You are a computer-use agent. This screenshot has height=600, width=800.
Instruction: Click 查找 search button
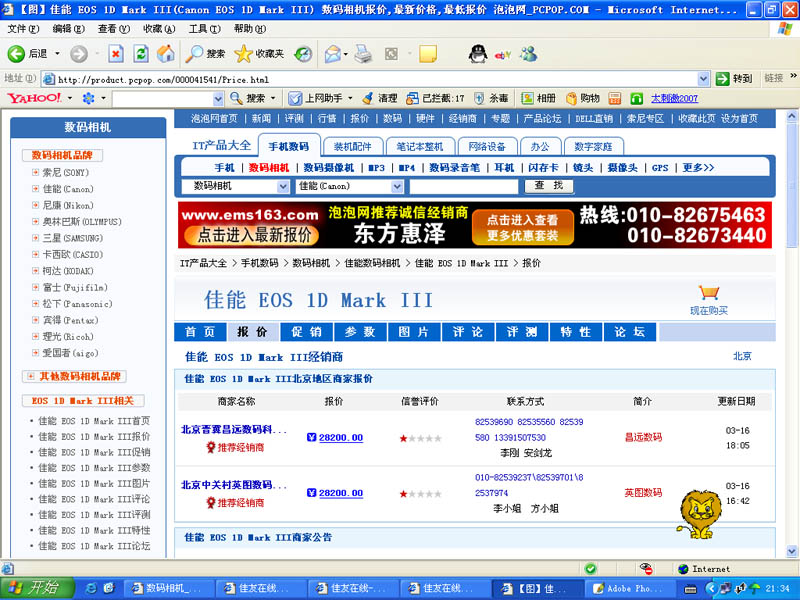tap(549, 186)
